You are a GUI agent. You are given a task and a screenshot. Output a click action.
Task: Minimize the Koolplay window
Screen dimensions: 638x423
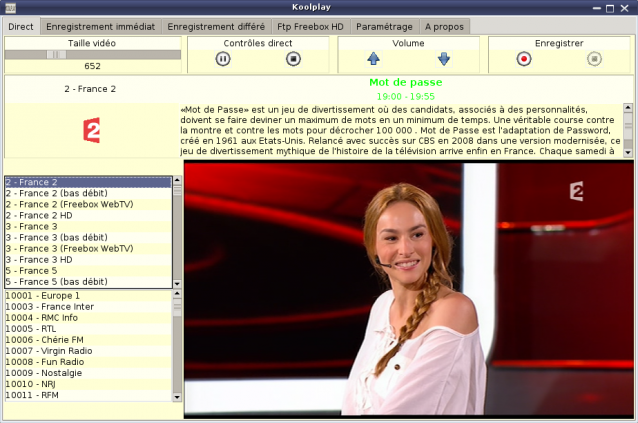pyautogui.click(x=596, y=8)
